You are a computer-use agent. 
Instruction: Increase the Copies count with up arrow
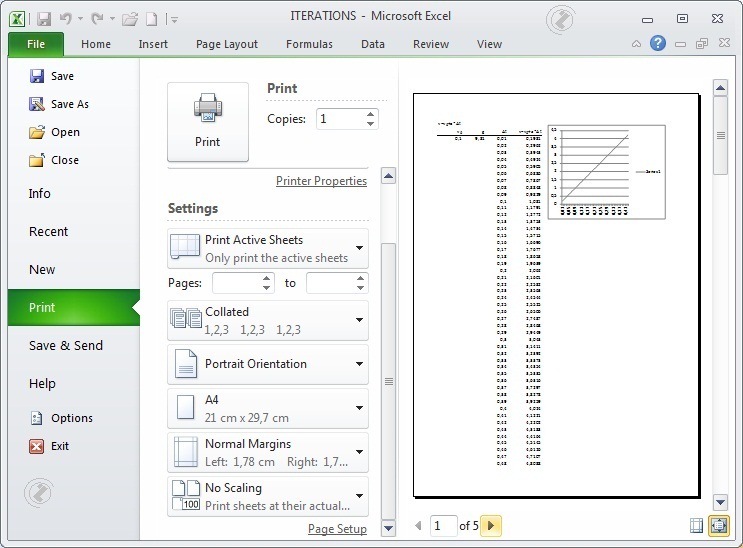click(371, 114)
